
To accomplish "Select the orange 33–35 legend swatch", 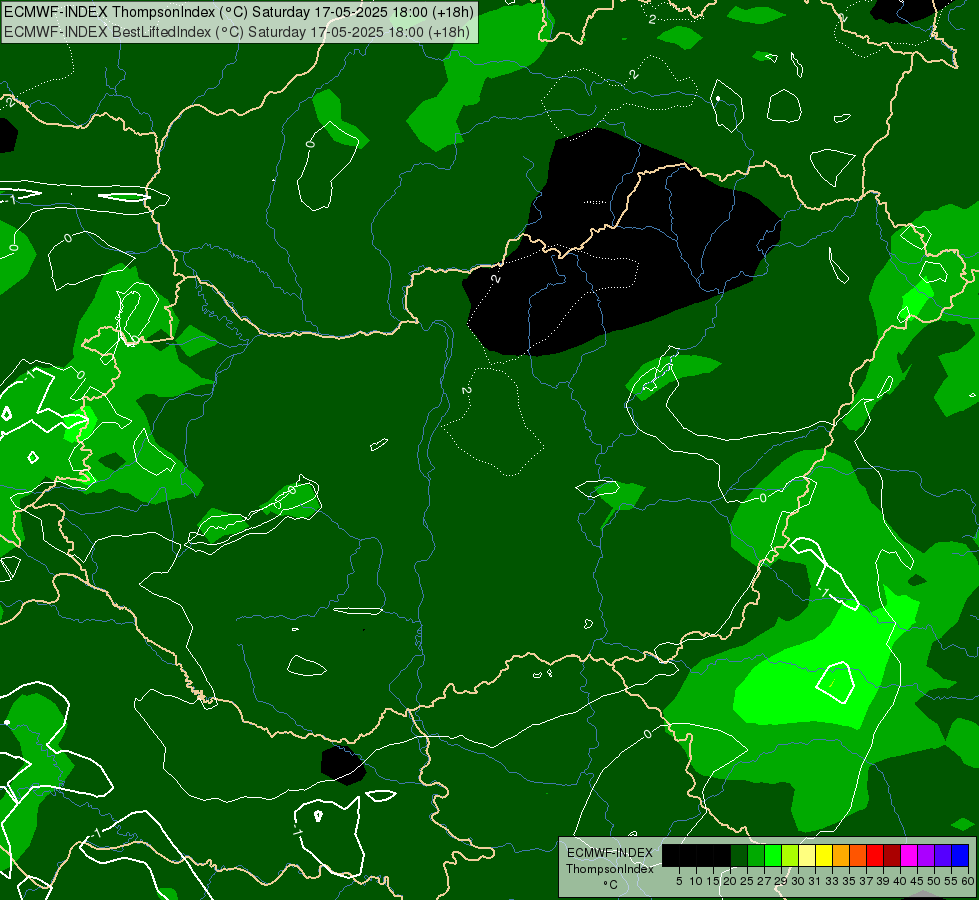I will coord(841,855).
